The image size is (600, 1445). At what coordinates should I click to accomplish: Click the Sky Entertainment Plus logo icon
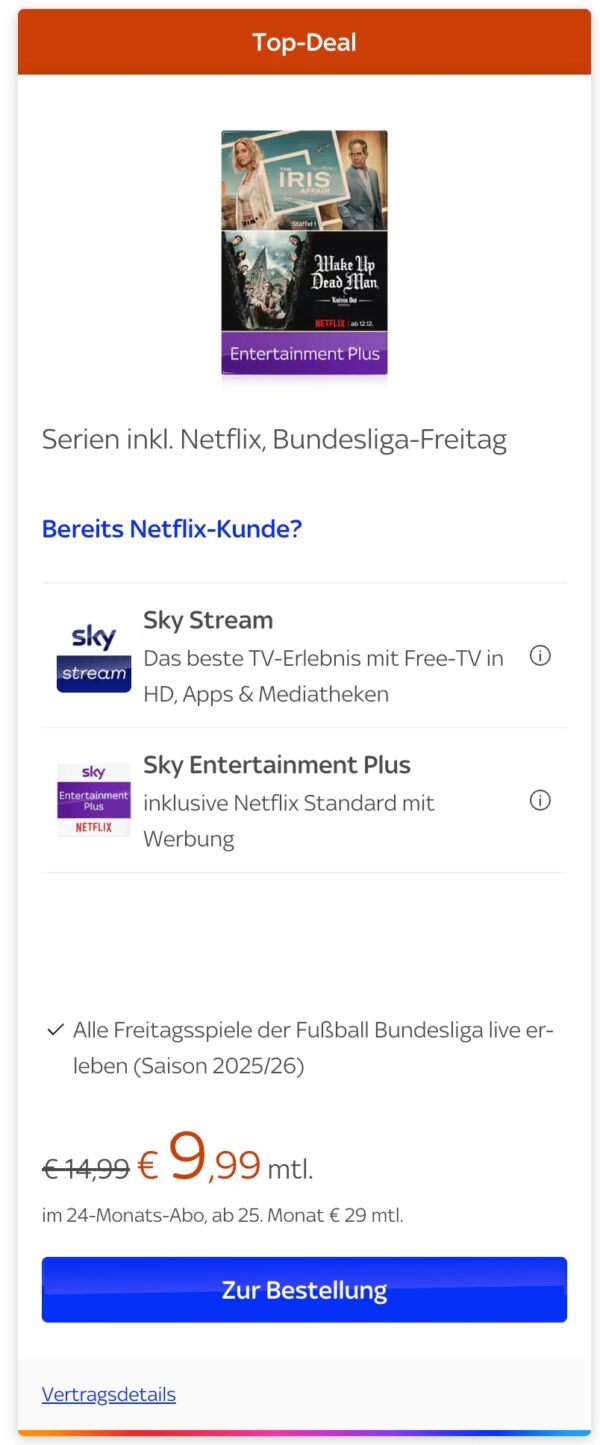[x=93, y=800]
